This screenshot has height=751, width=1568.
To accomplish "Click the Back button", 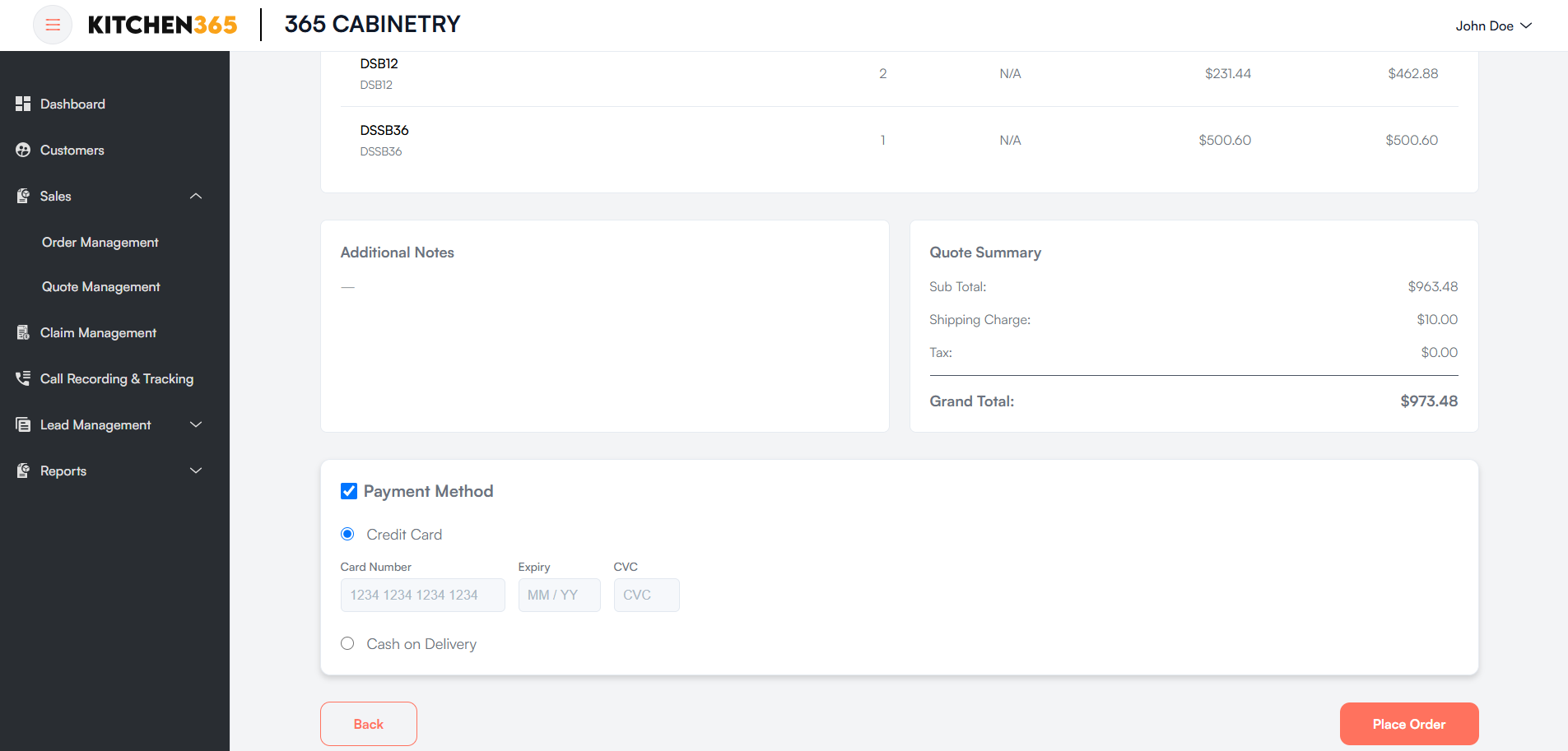I will (369, 724).
